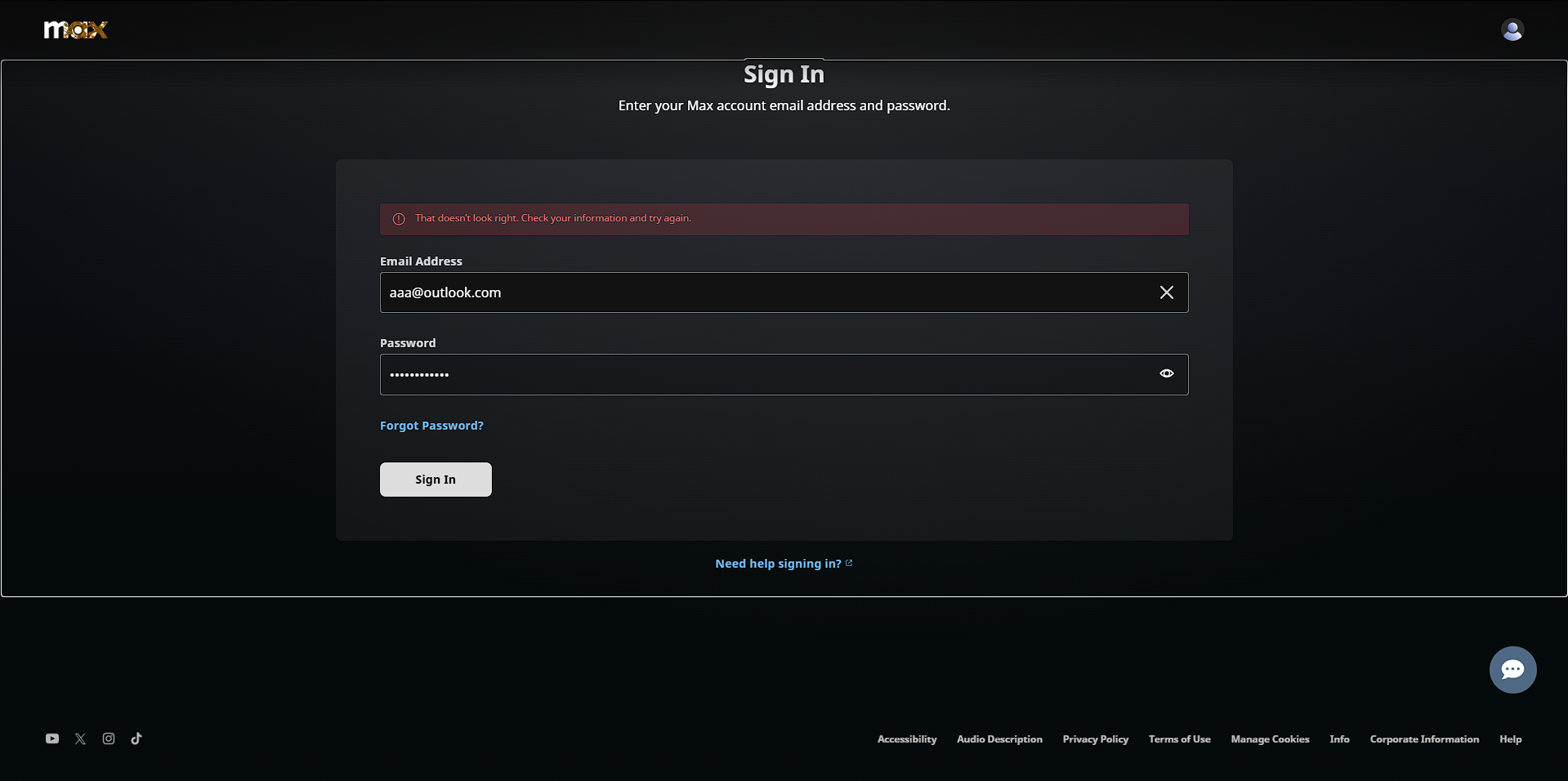The height and width of the screenshot is (781, 1568).
Task: Open the Need help signing in? link
Action: coord(784,564)
